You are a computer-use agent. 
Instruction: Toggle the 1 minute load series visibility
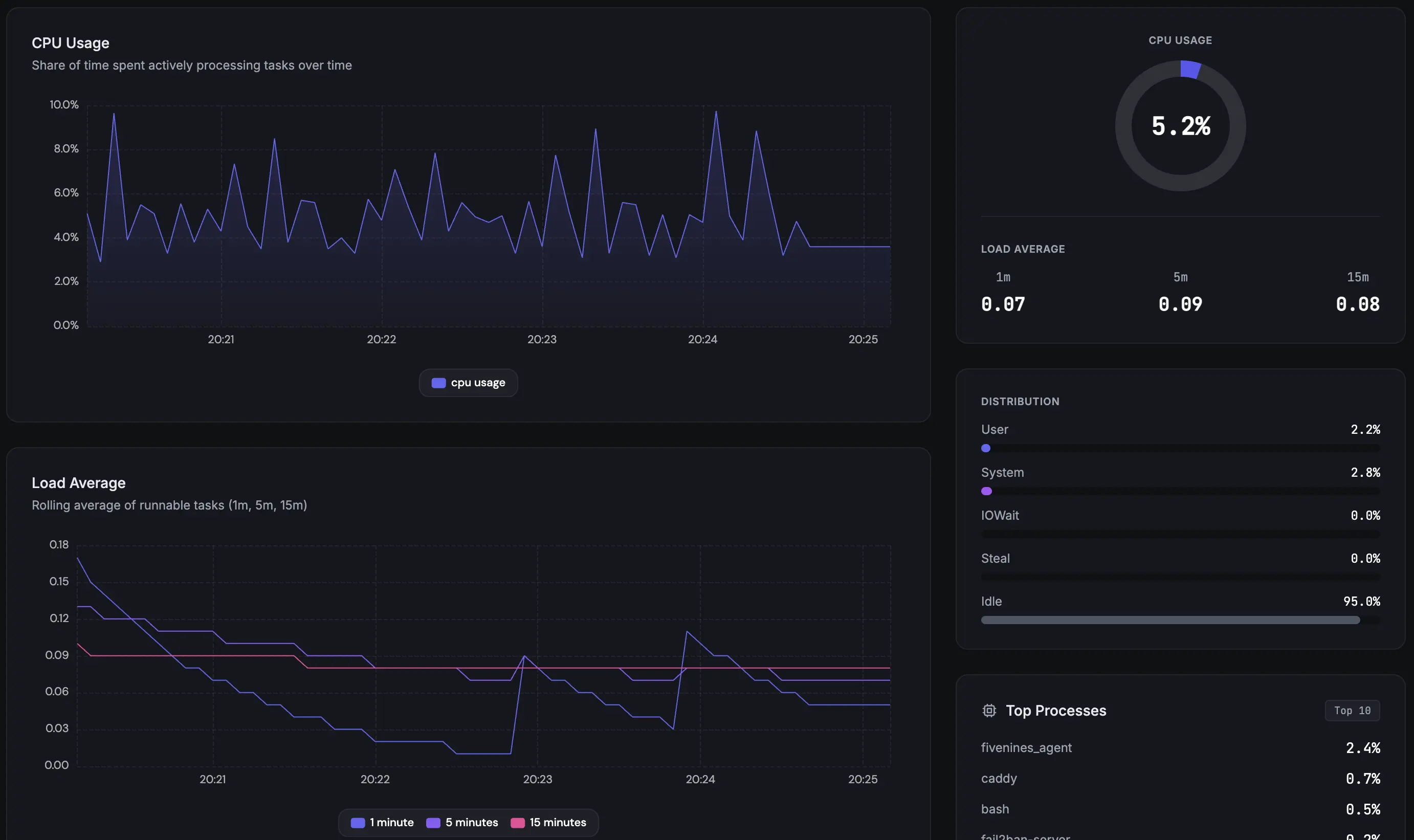pyautogui.click(x=382, y=823)
